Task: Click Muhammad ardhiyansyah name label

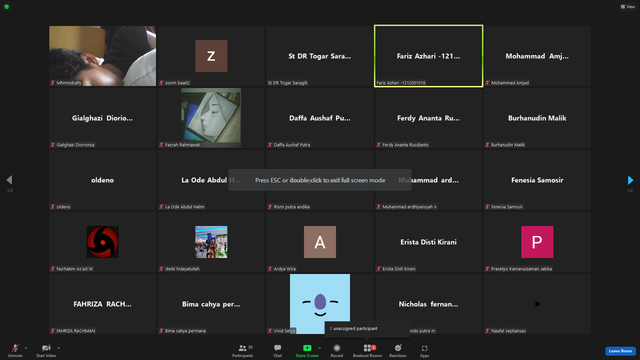Action: click(409, 207)
